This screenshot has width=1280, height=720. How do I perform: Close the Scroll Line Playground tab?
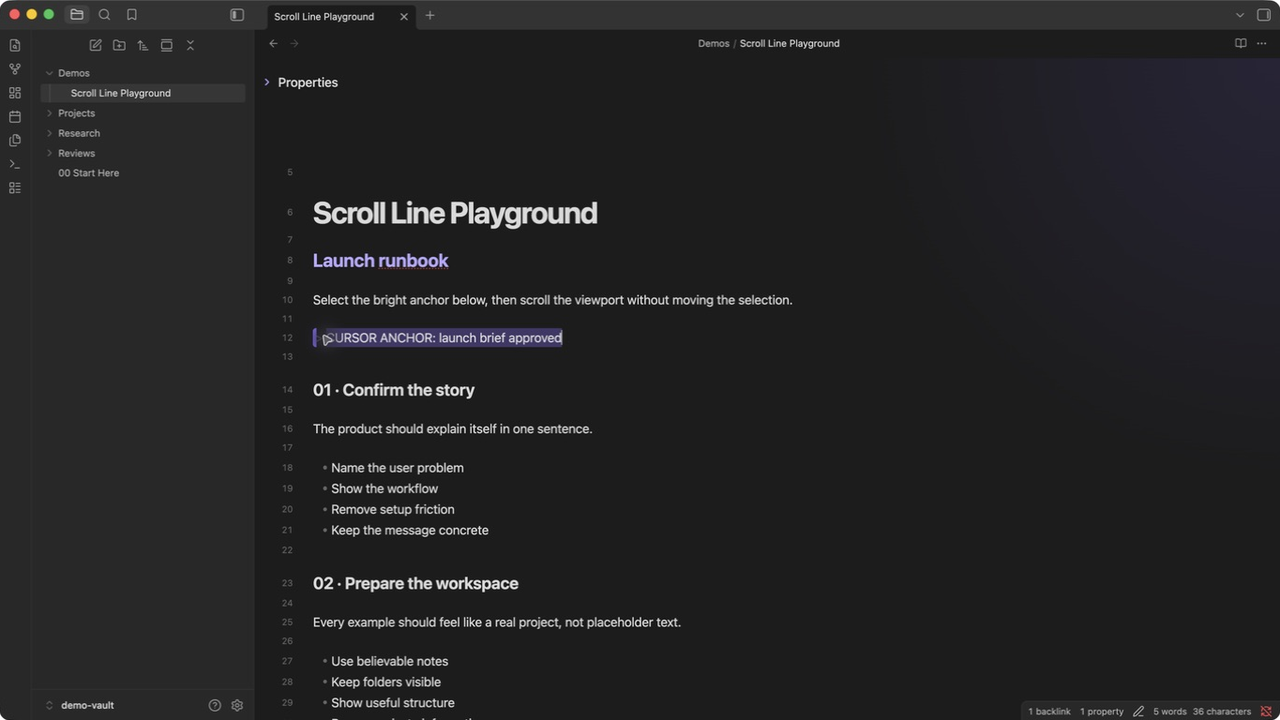pos(404,16)
